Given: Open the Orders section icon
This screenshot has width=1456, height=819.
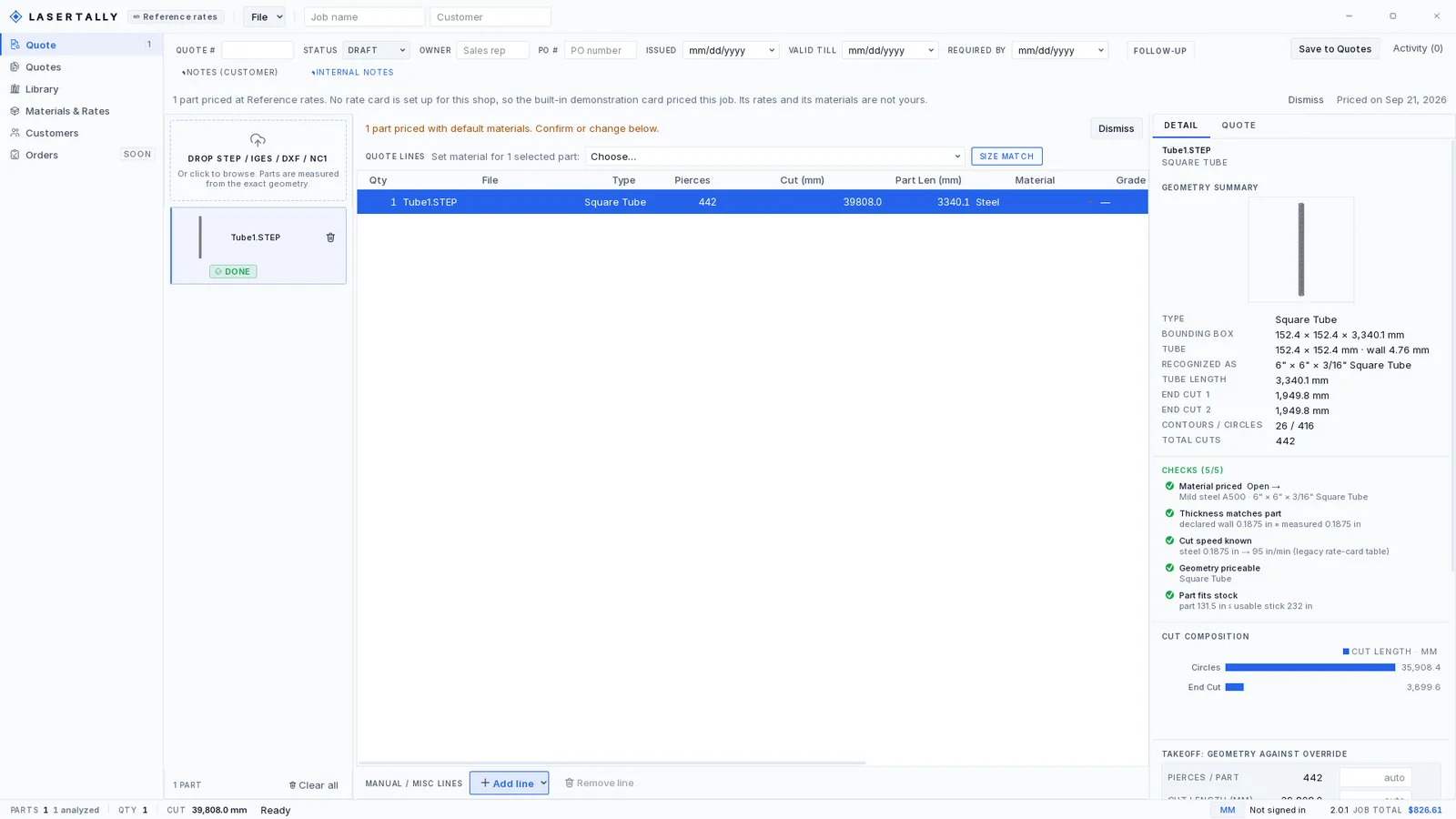Looking at the screenshot, I should pyautogui.click(x=15, y=155).
